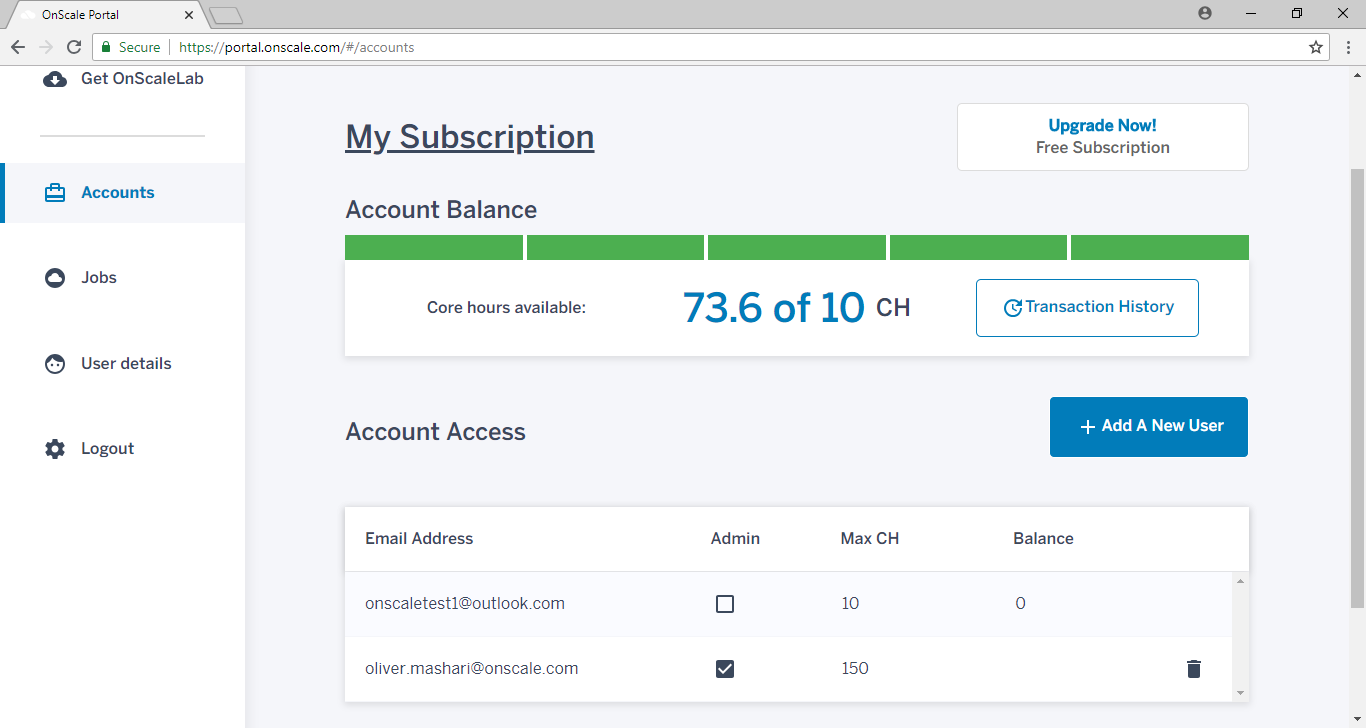The image size is (1366, 728).
Task: Click the Accounts briefcase icon
Action: point(55,193)
